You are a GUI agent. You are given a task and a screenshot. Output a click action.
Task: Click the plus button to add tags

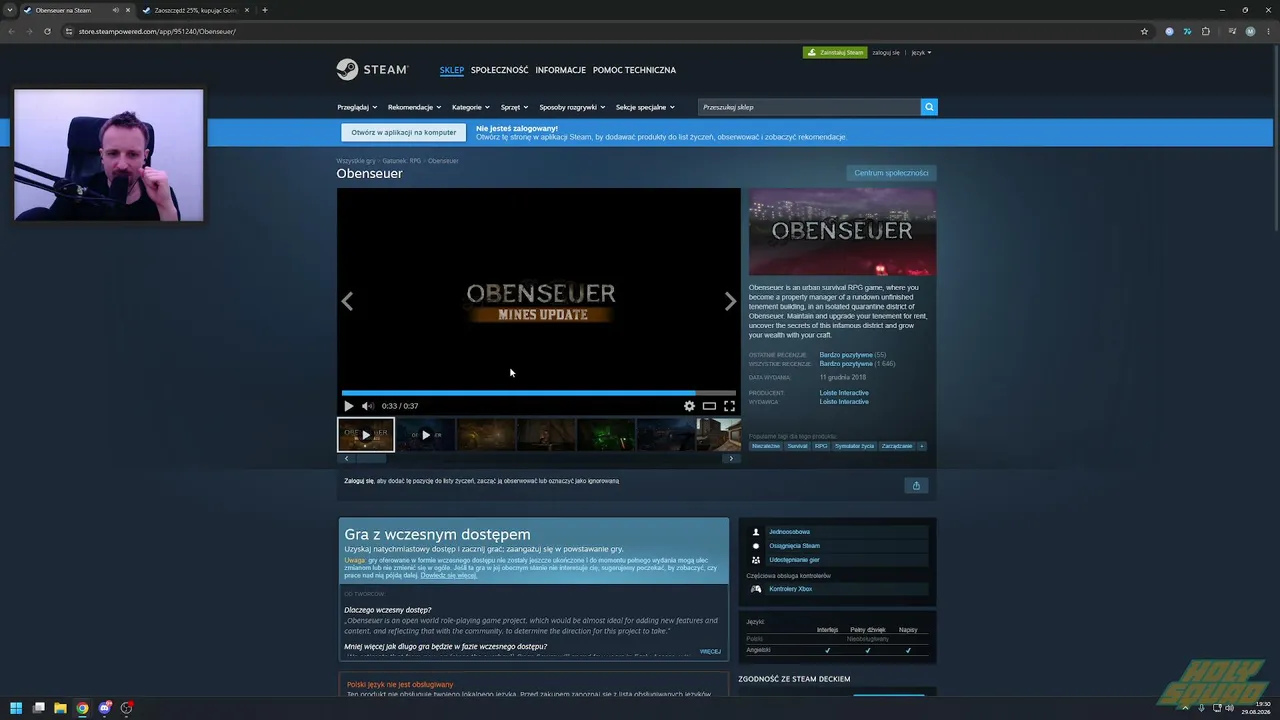click(921, 446)
